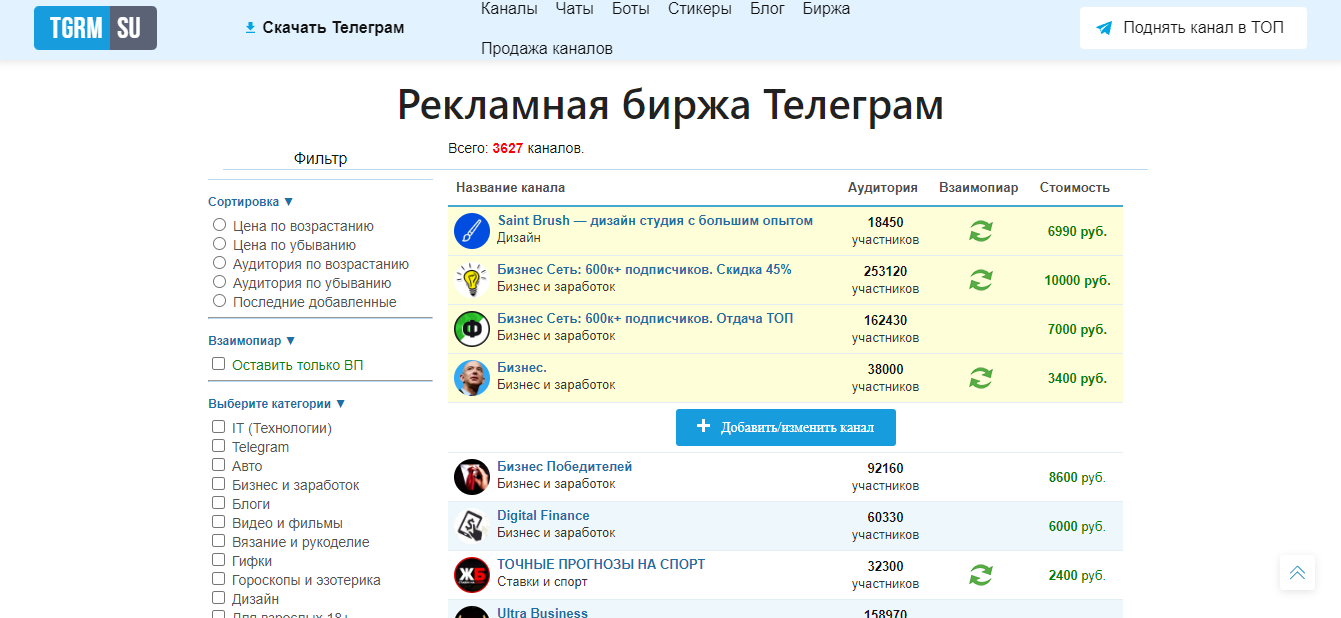Click the Аудитория column header

pyautogui.click(x=883, y=187)
